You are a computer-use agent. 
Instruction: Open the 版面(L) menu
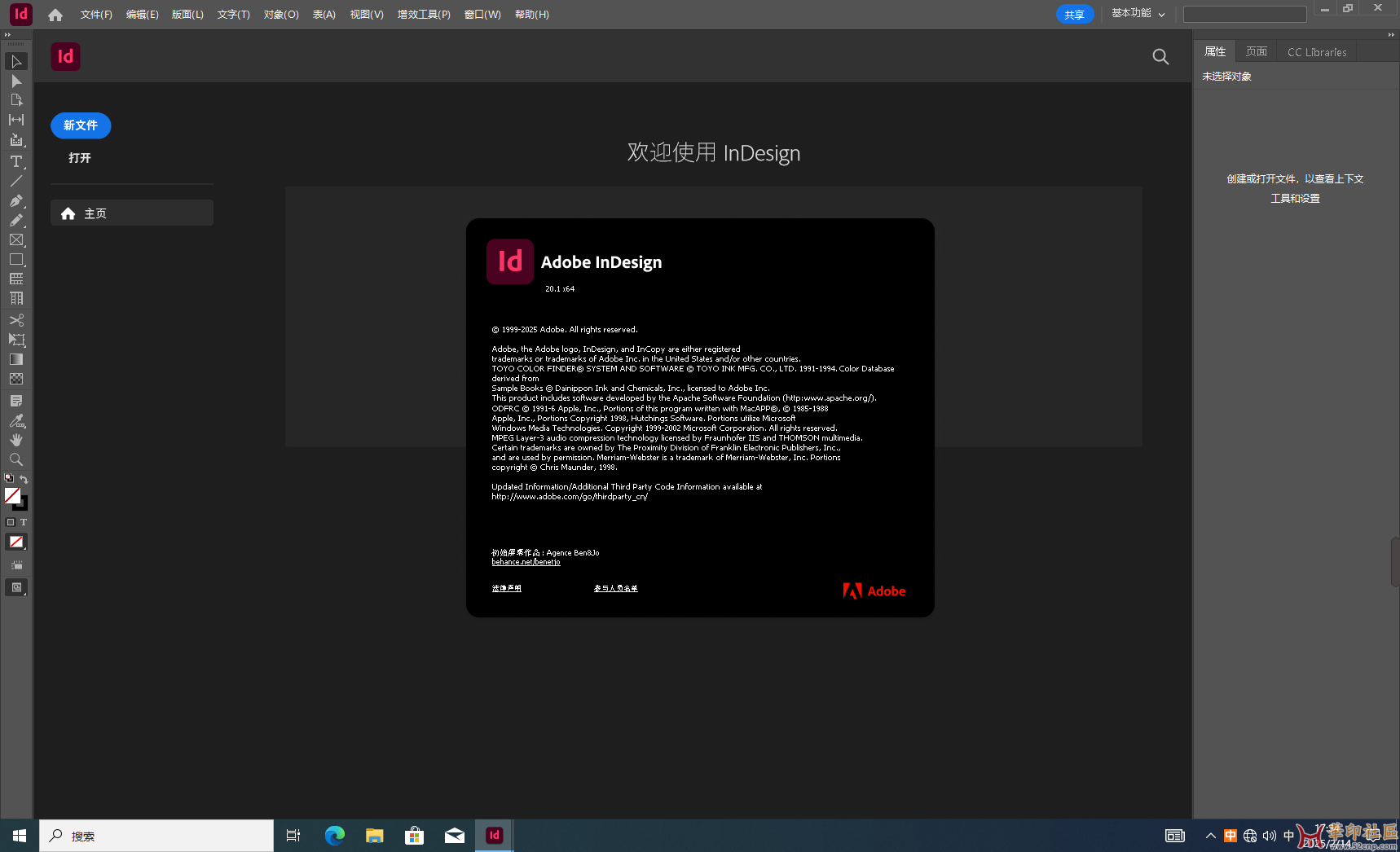tap(187, 15)
